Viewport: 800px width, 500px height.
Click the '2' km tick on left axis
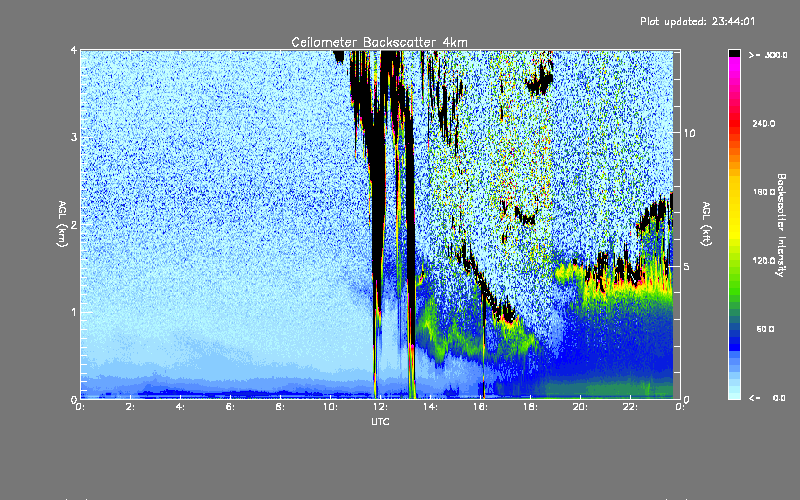[74, 224]
